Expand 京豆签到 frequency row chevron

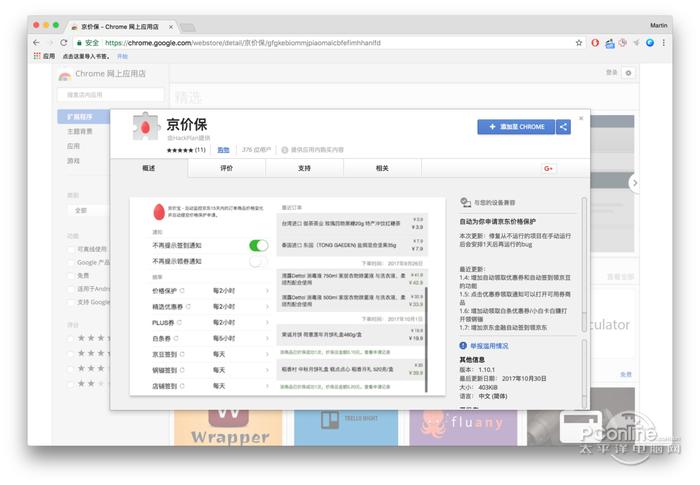pos(267,354)
